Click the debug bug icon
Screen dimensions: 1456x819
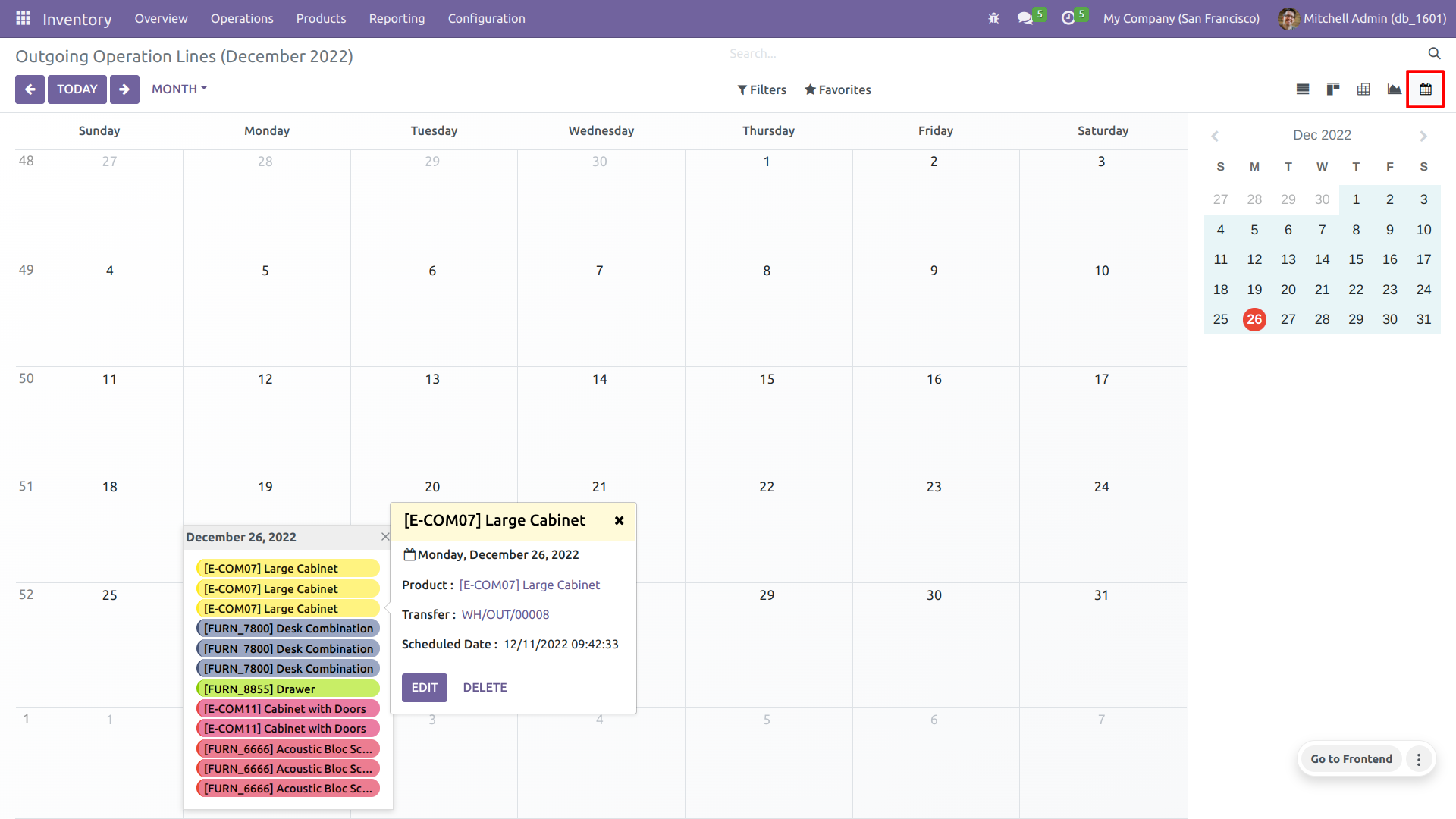click(993, 18)
